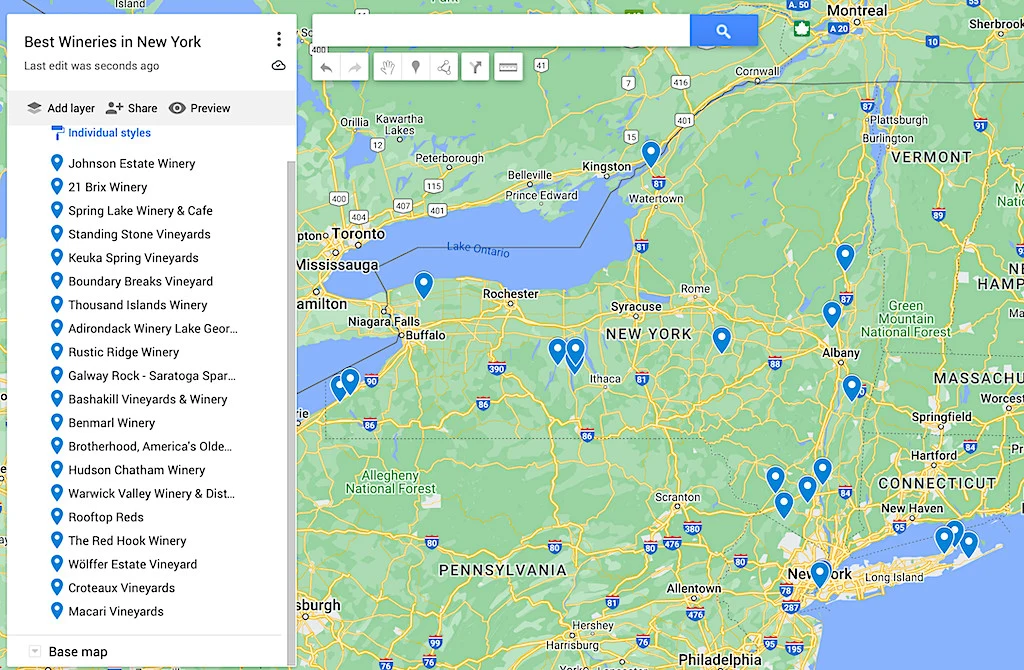Select the hand pan tool
The height and width of the screenshot is (670, 1024).
[x=388, y=67]
